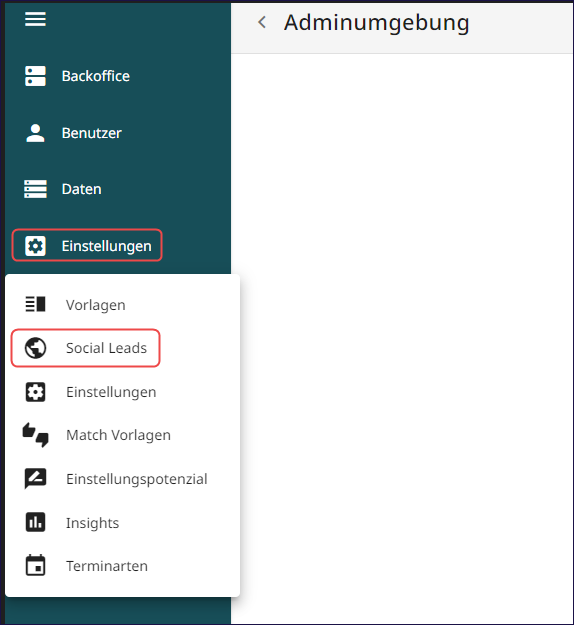
Task: Click the Social Leads globe icon
Action: [35, 348]
